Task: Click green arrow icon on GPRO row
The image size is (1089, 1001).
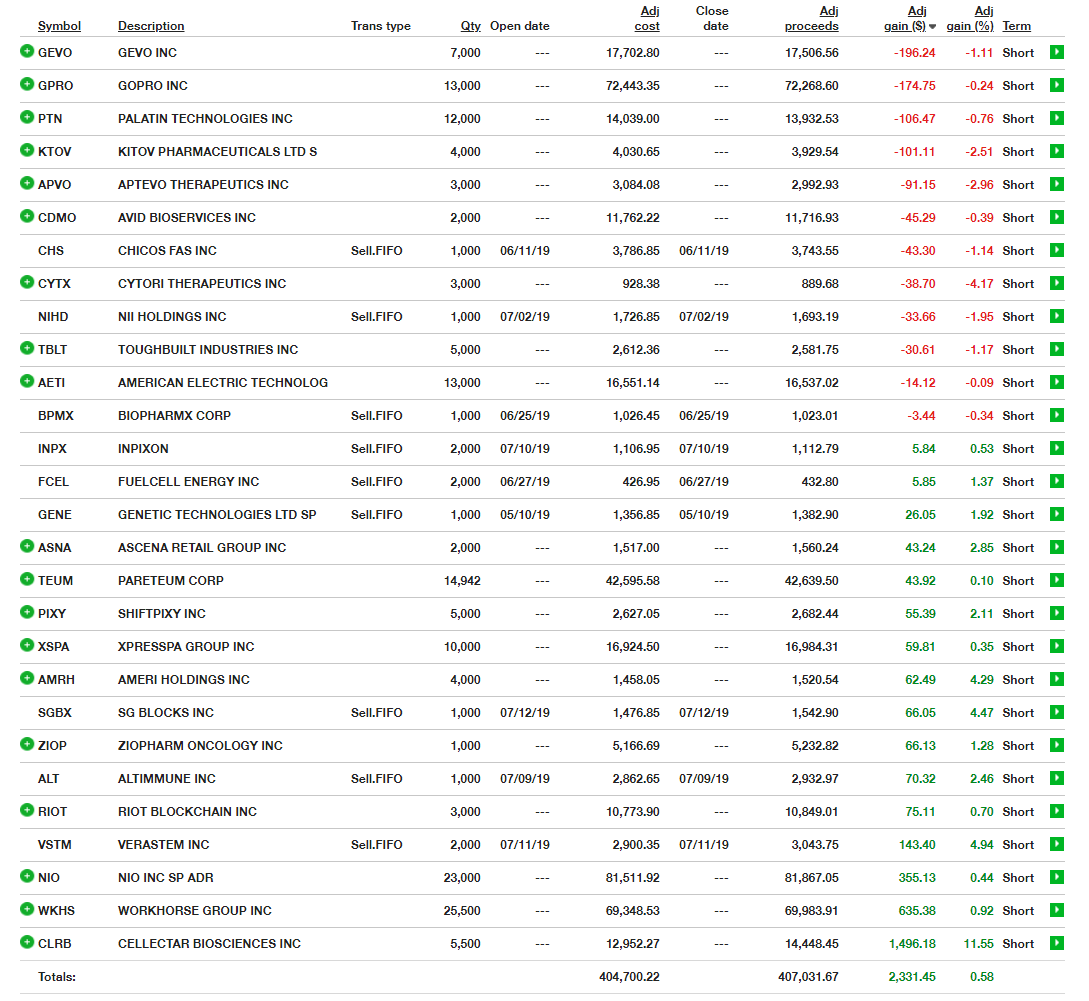Action: click(x=1057, y=85)
